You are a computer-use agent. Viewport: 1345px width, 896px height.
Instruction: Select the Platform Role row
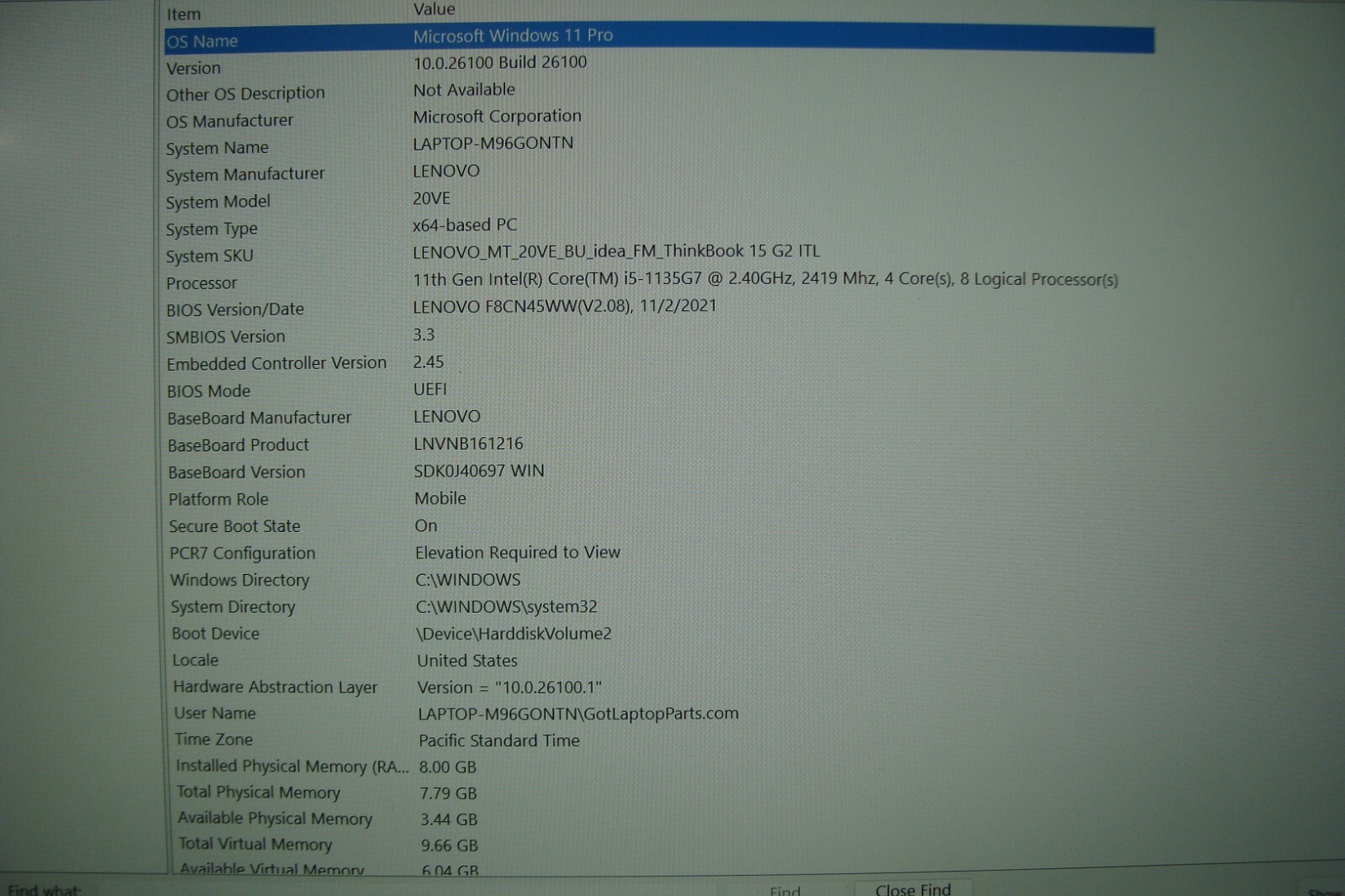[219, 499]
